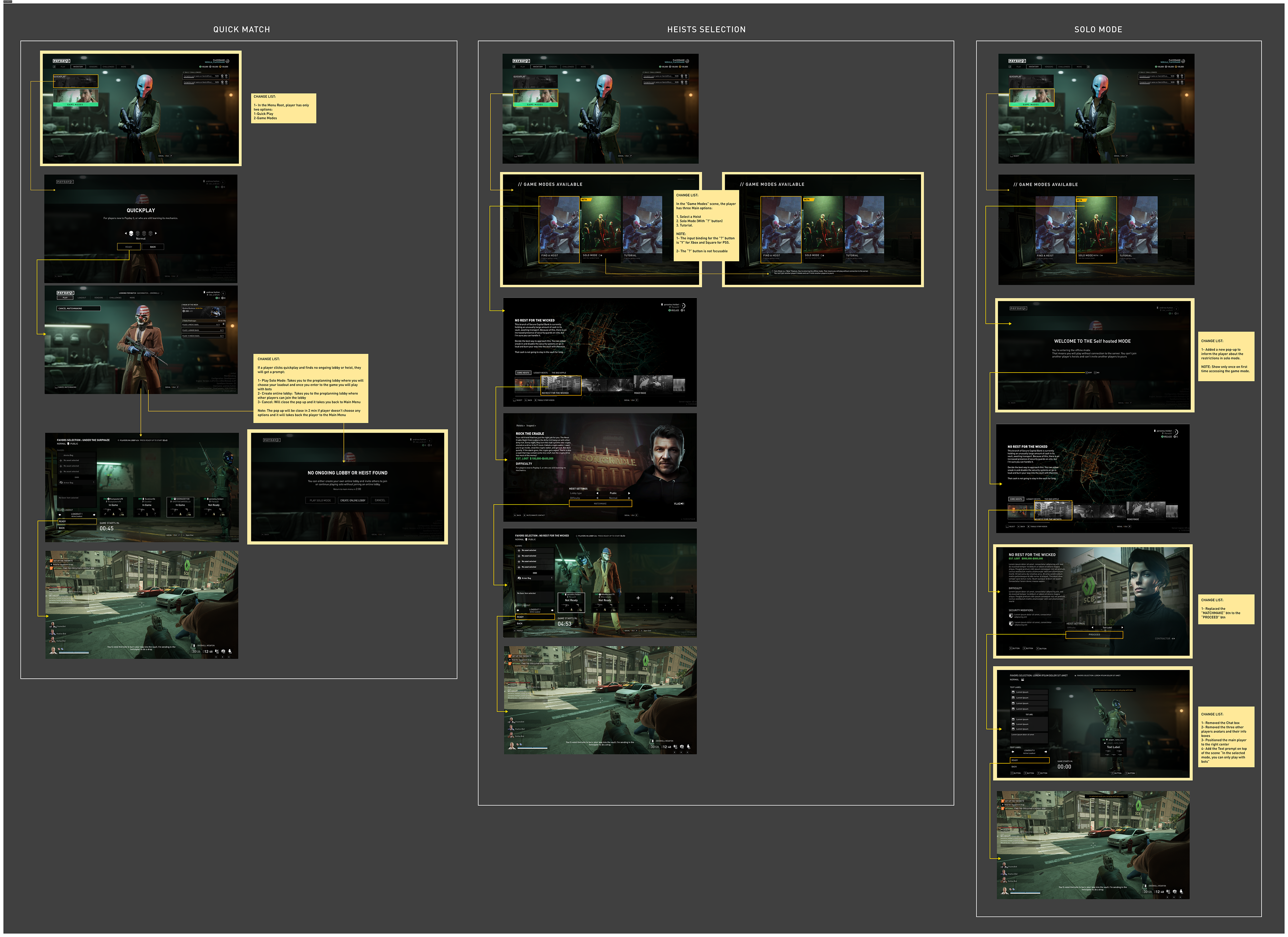Click PROCEED button in Solo Mode heist screen
Screen dimensions: 1288x937
(1094, 634)
